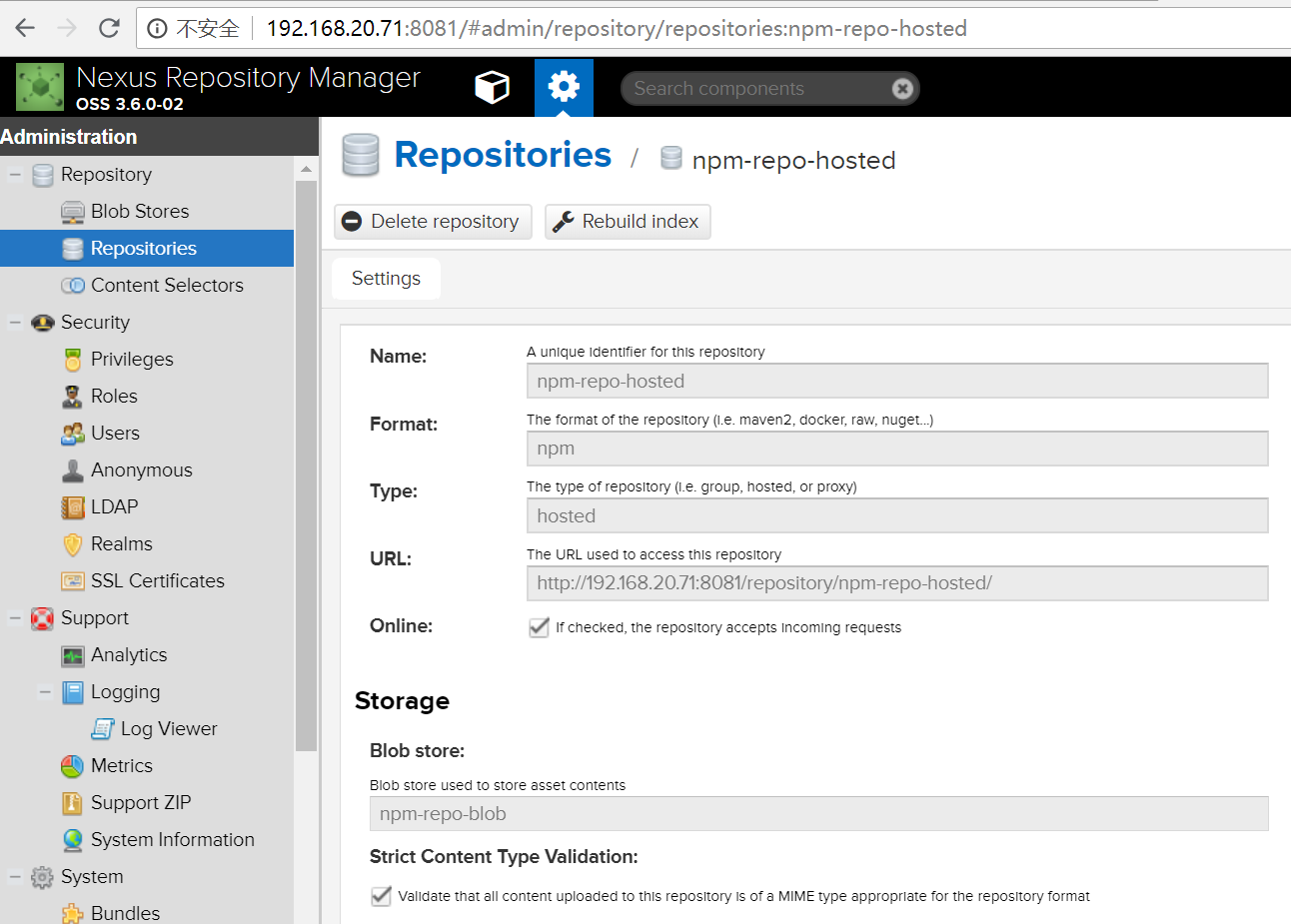The height and width of the screenshot is (924, 1291).
Task: Click the System Information globe icon
Action: tap(73, 840)
